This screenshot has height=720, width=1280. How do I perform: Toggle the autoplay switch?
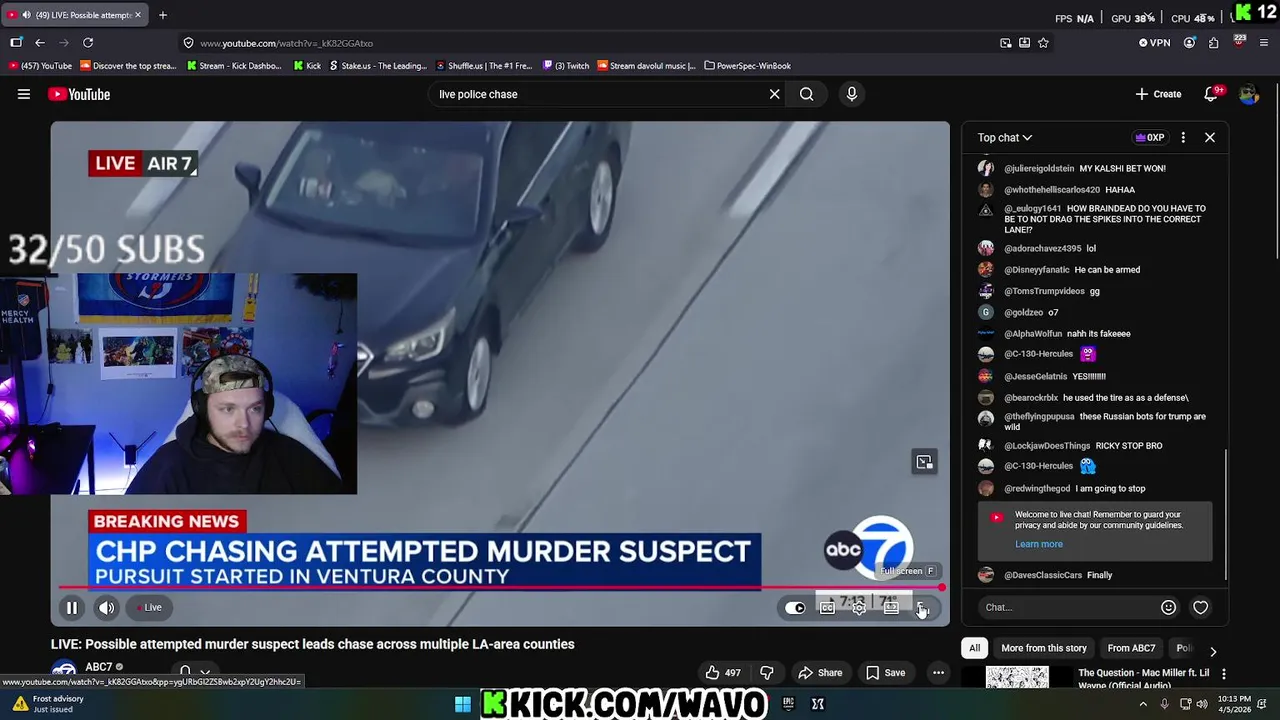coord(795,607)
